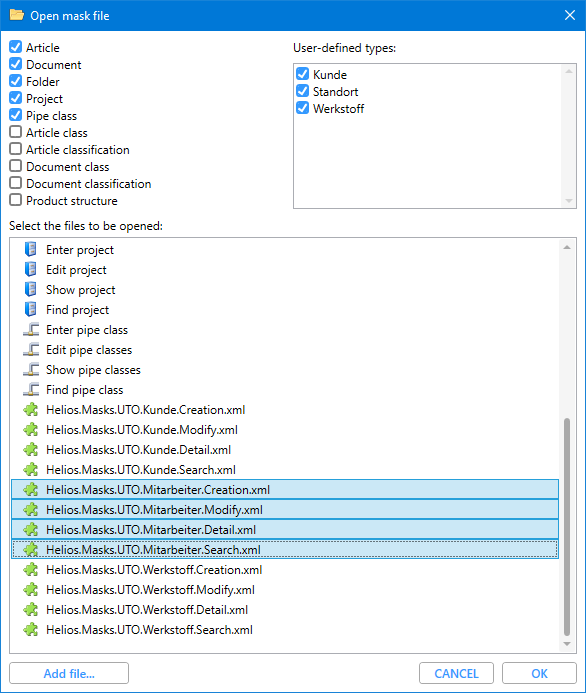The width and height of the screenshot is (586, 693).
Task: Select the Enter pipe class entry
Action: [285, 330]
